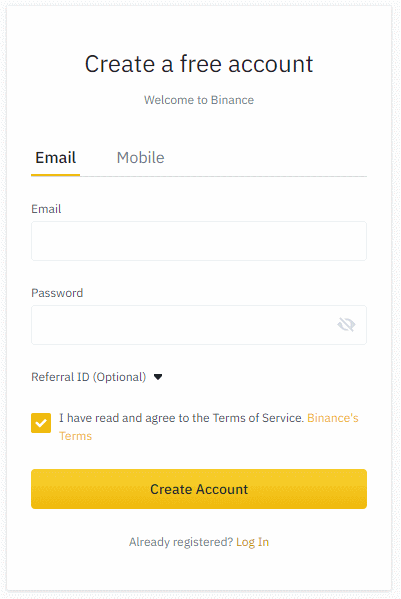Toggle password visibility with crossed-eye icon
The width and height of the screenshot is (401, 599).
(x=346, y=325)
